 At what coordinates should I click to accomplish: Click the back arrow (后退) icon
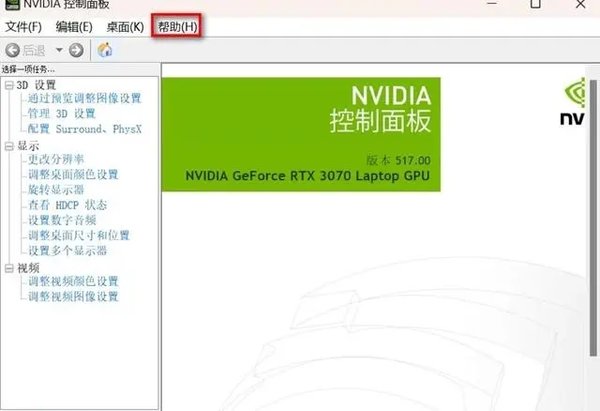(13, 50)
